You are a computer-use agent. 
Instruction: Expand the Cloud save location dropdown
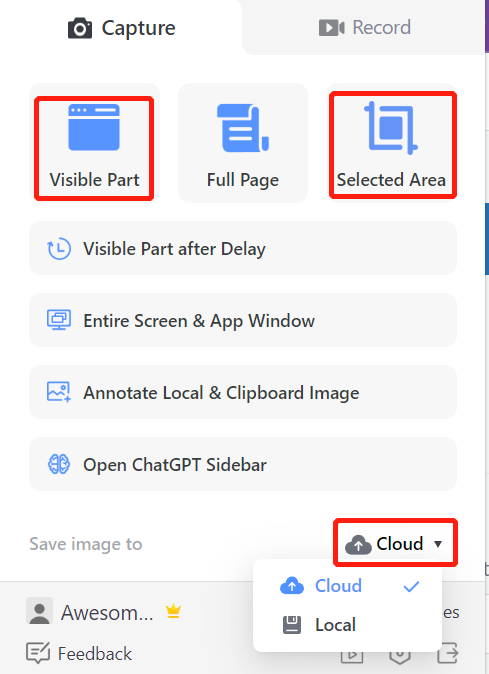395,543
